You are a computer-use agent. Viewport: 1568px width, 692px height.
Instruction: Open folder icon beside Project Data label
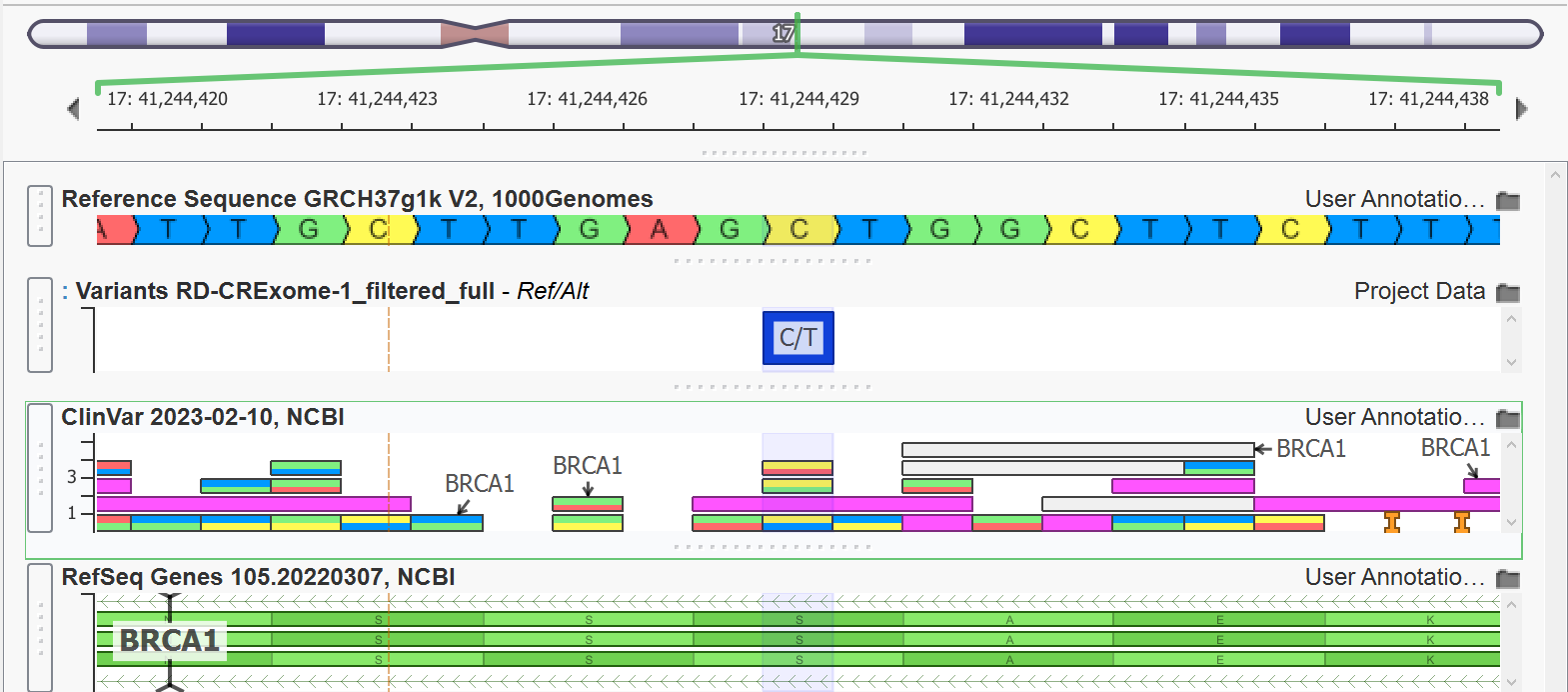tap(1507, 292)
